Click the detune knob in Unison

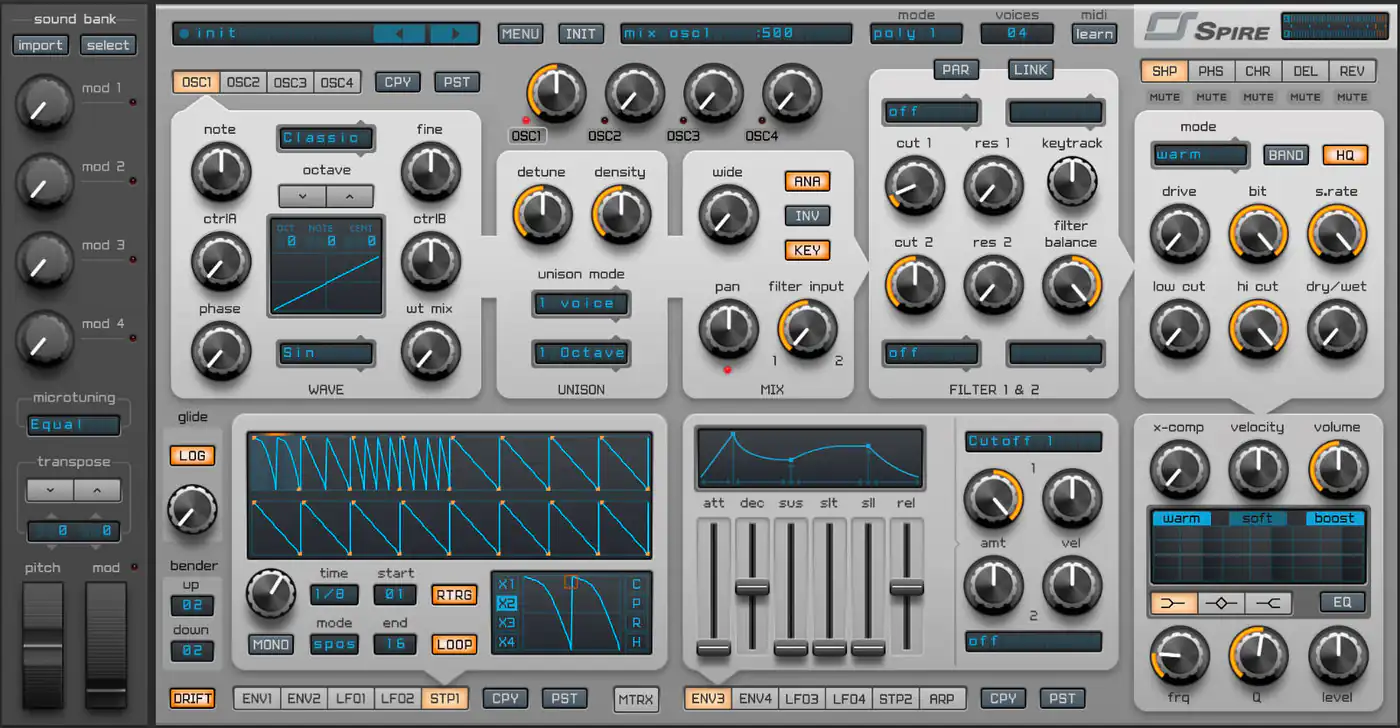coord(543,214)
